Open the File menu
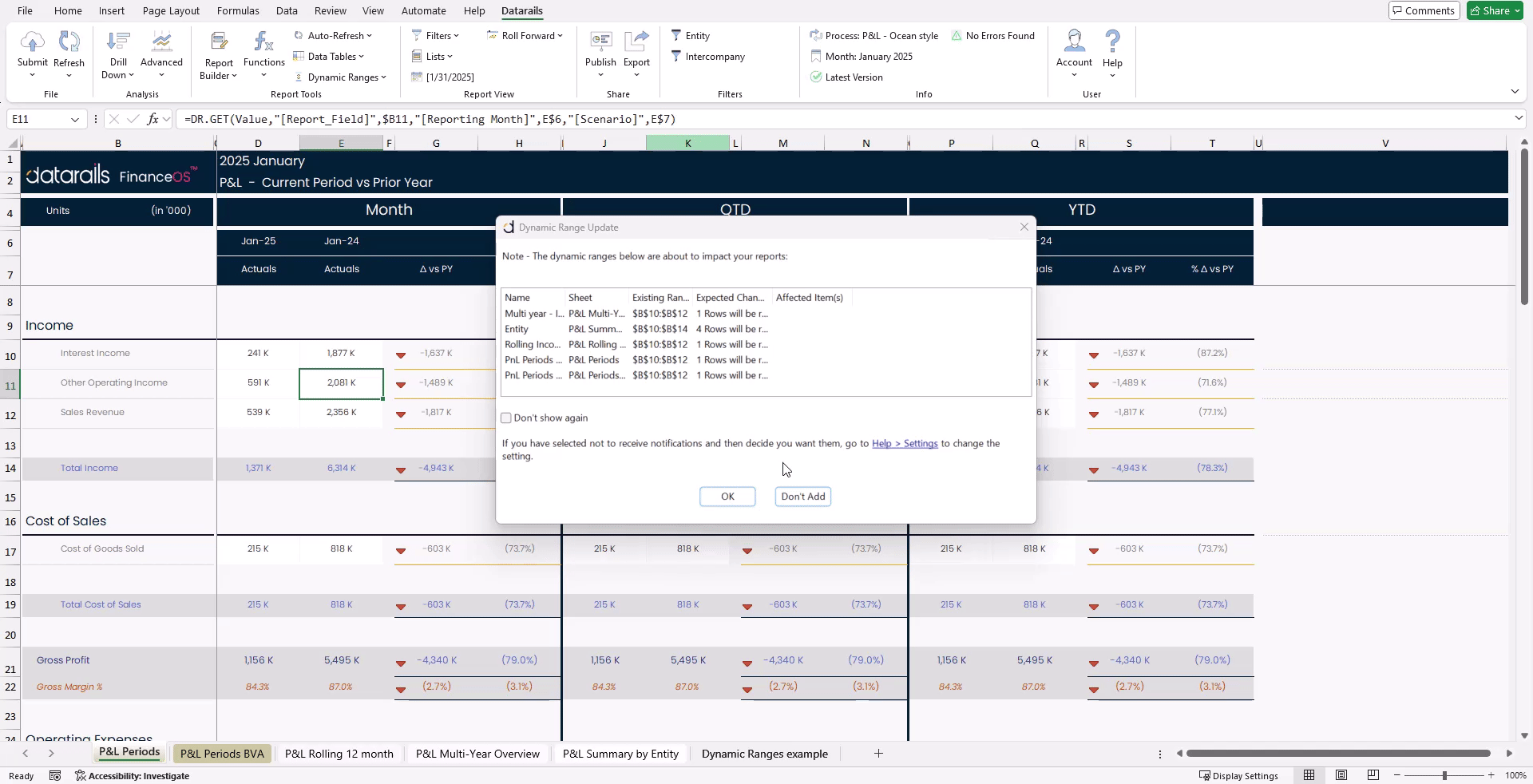 point(25,11)
